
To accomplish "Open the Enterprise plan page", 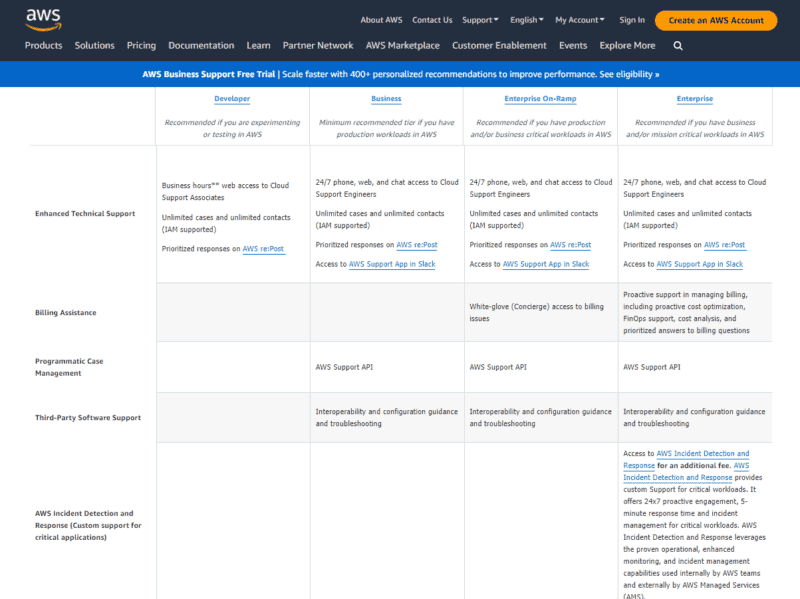I will tap(695, 98).
